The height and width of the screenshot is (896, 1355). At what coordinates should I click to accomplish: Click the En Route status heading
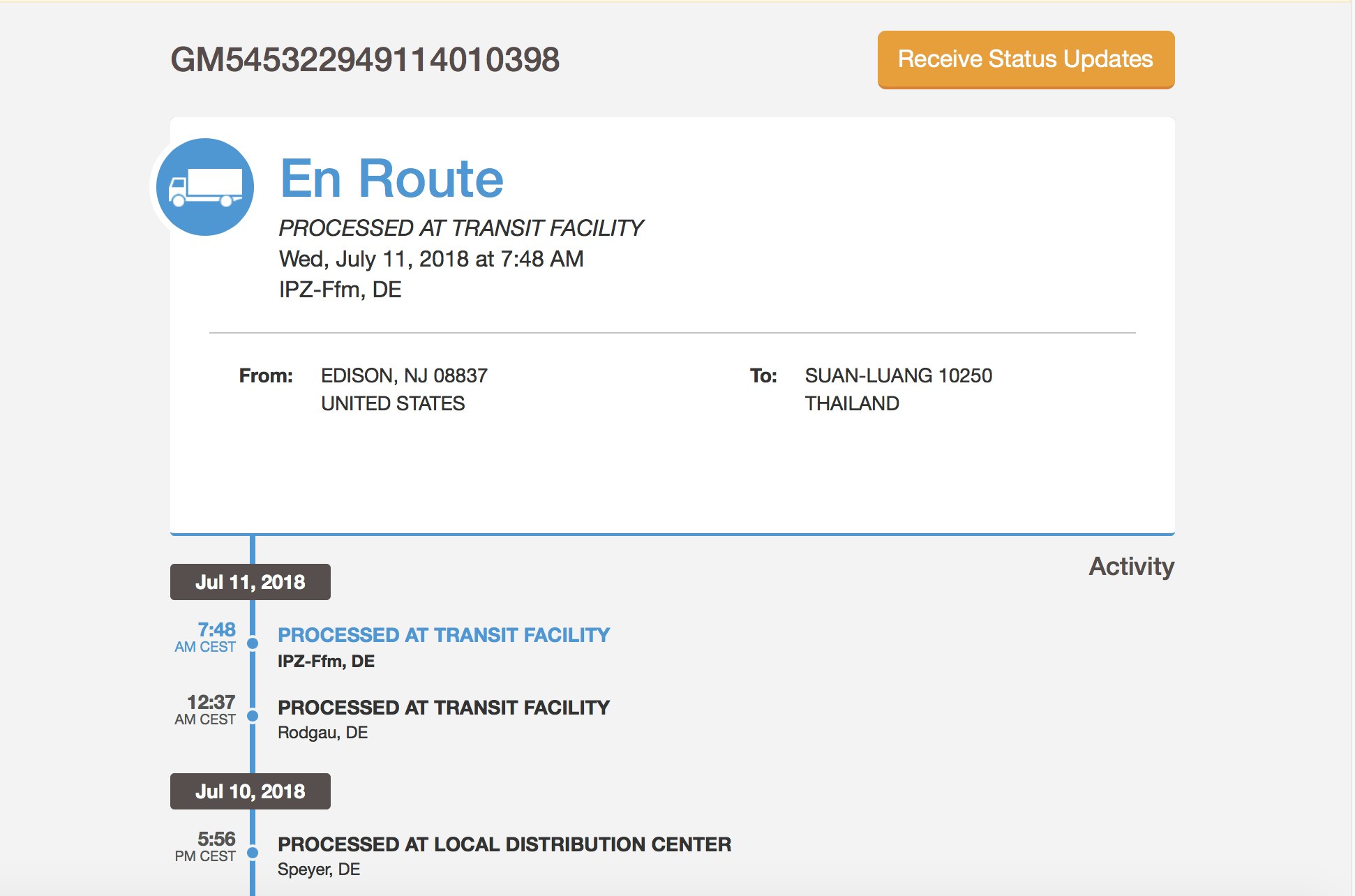point(391,179)
